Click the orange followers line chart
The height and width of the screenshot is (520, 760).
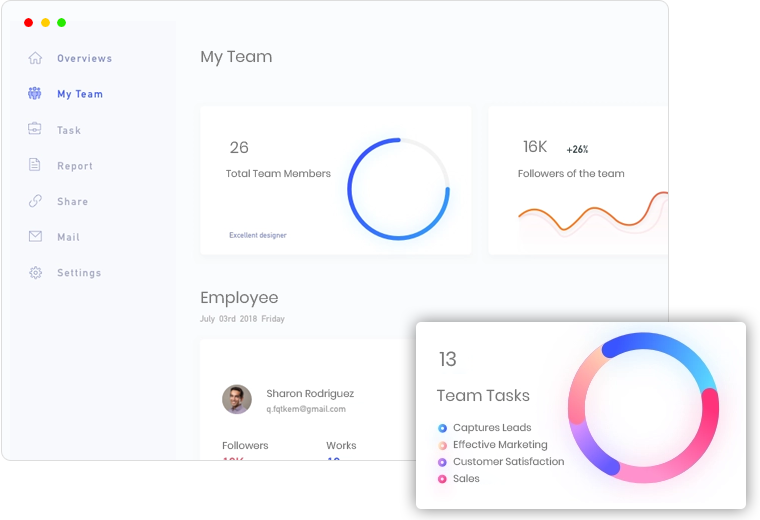click(593, 211)
